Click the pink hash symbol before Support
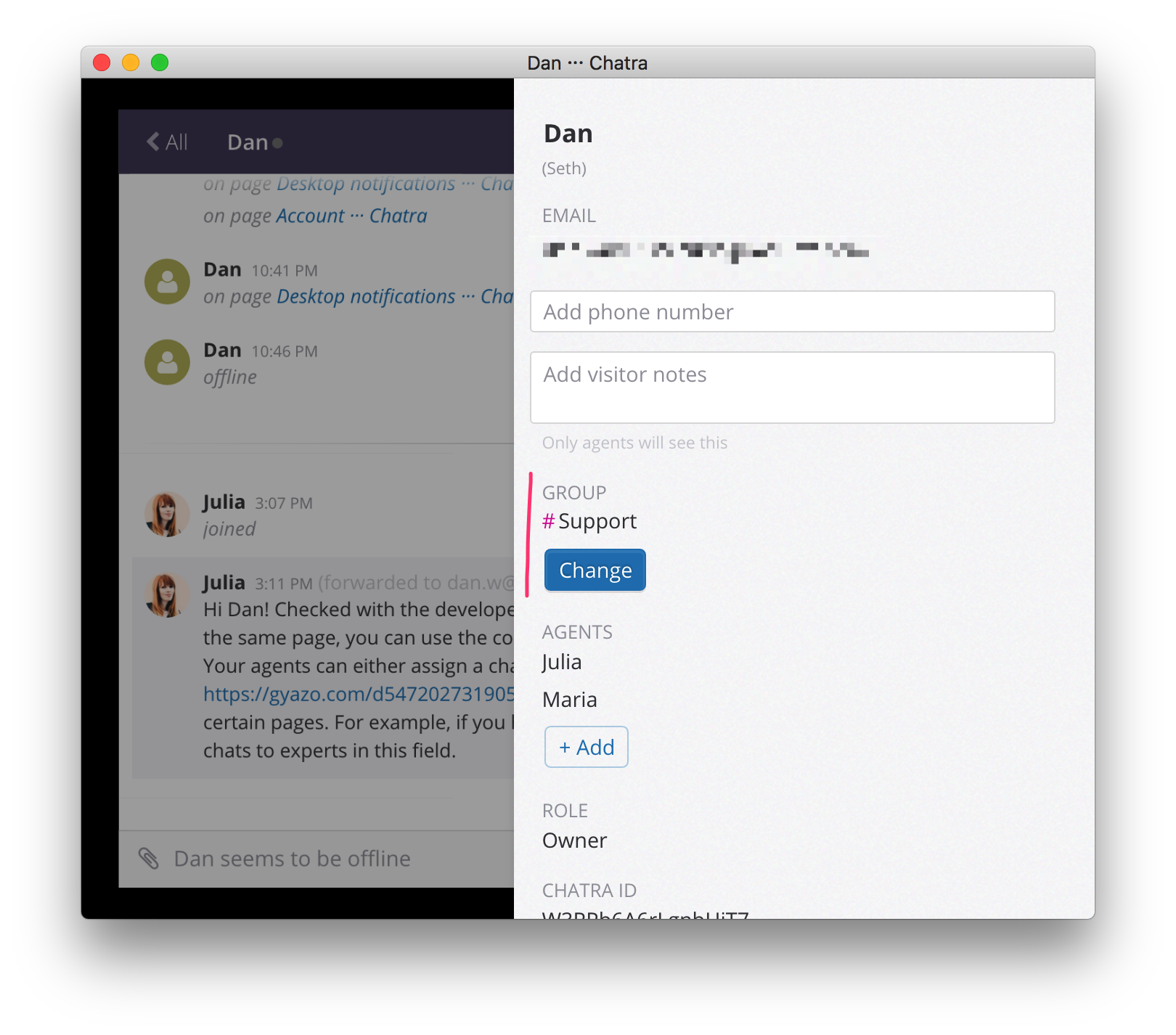Screen dimensions: 1176x1035 549,521
